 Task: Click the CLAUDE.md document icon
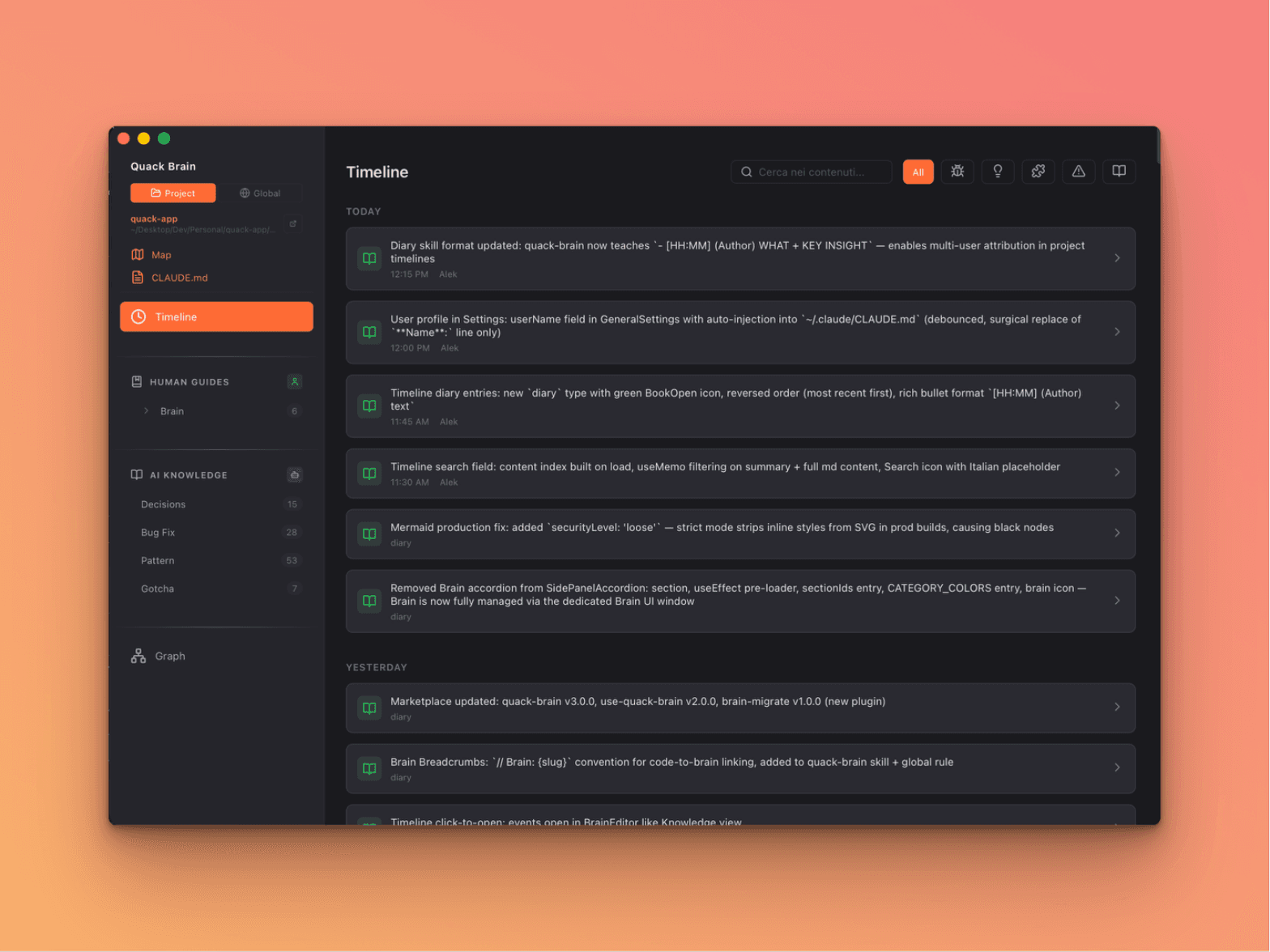tap(138, 278)
